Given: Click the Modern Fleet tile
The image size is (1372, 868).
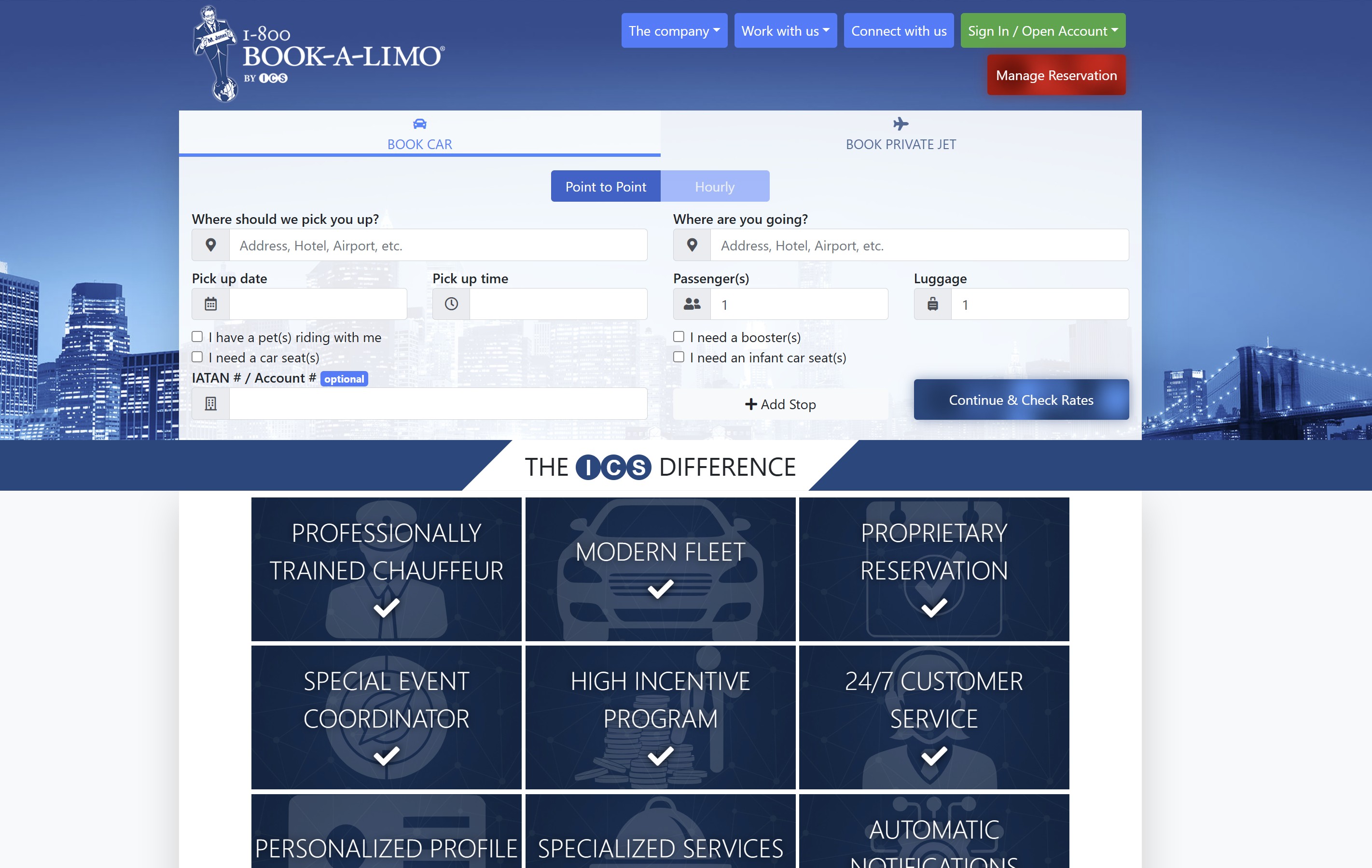Looking at the screenshot, I should point(660,569).
